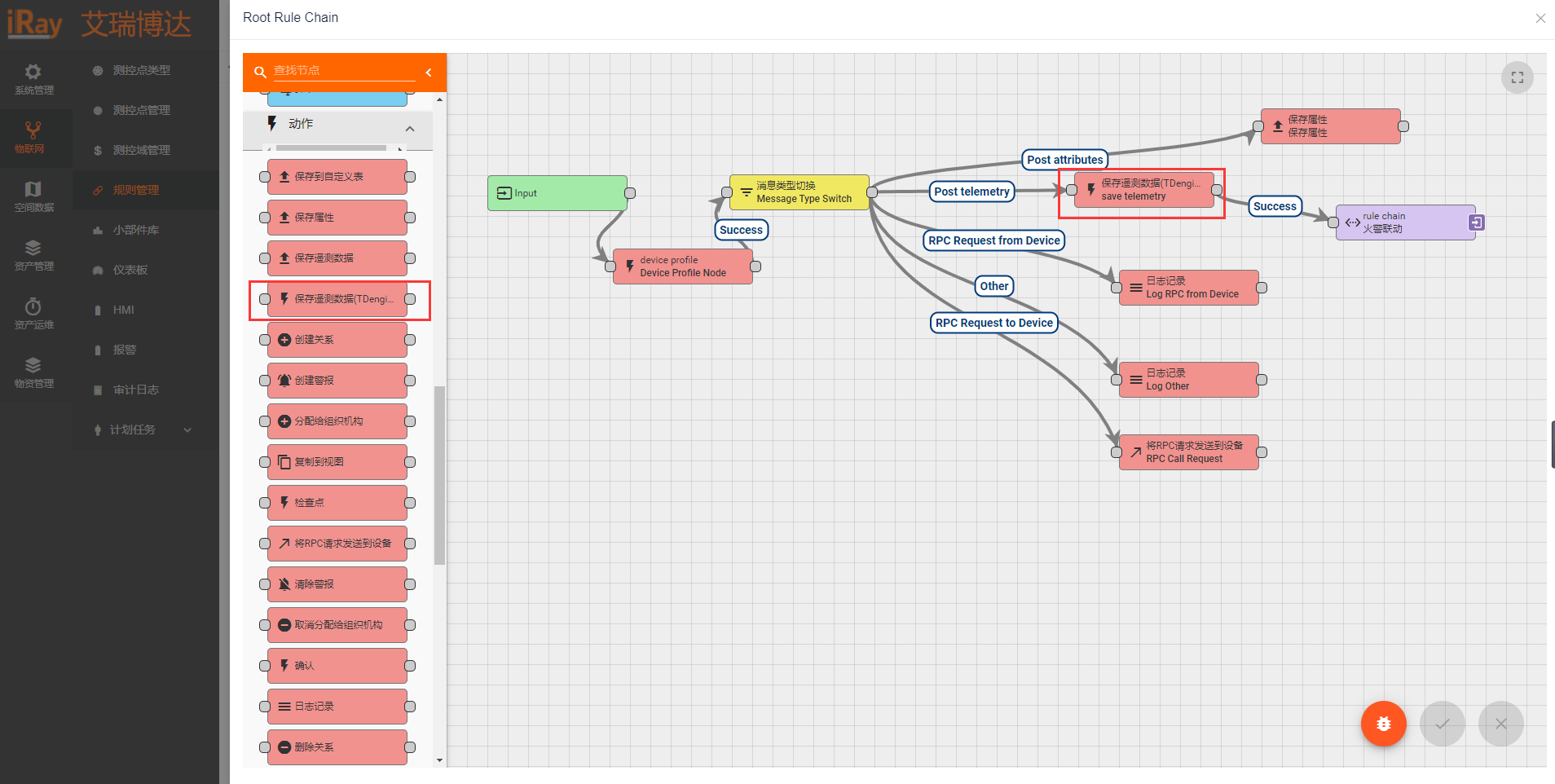Click the node palette vertical scrollbar thumb
The width and height of the screenshot is (1555, 784).
[x=439, y=475]
